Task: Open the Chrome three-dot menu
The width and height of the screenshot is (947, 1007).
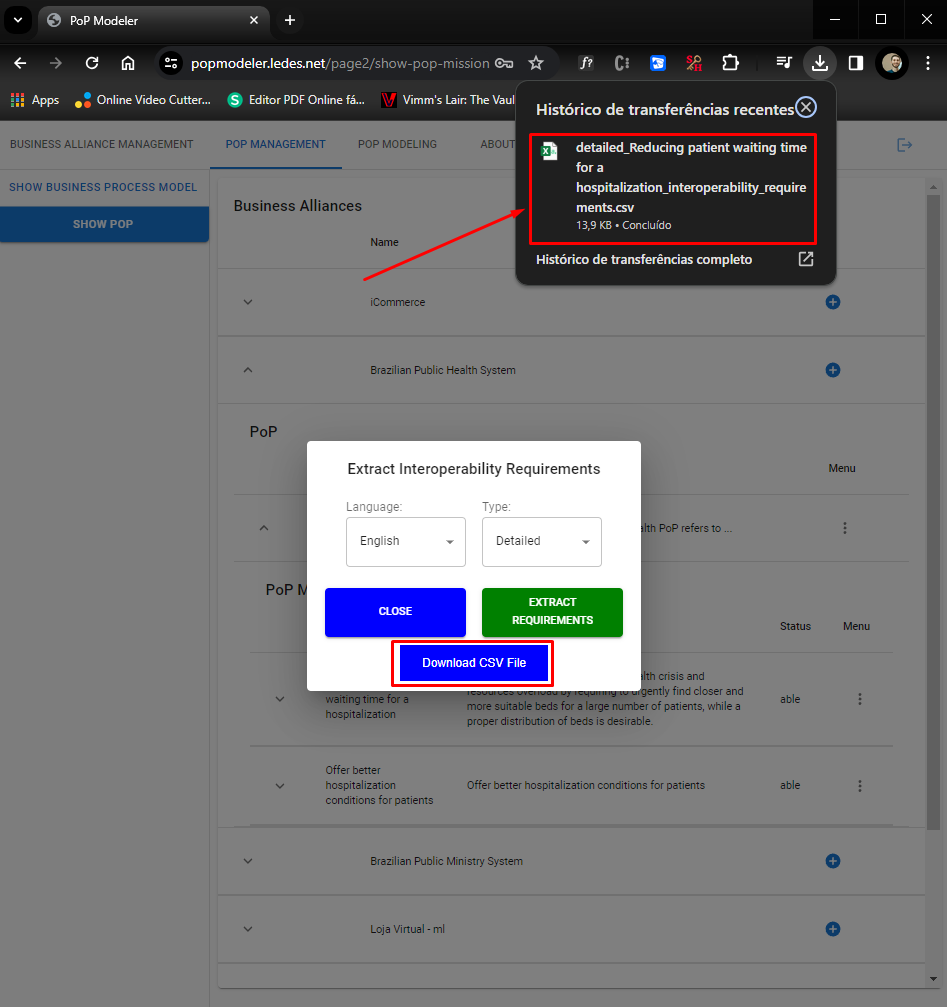Action: pyautogui.click(x=927, y=63)
